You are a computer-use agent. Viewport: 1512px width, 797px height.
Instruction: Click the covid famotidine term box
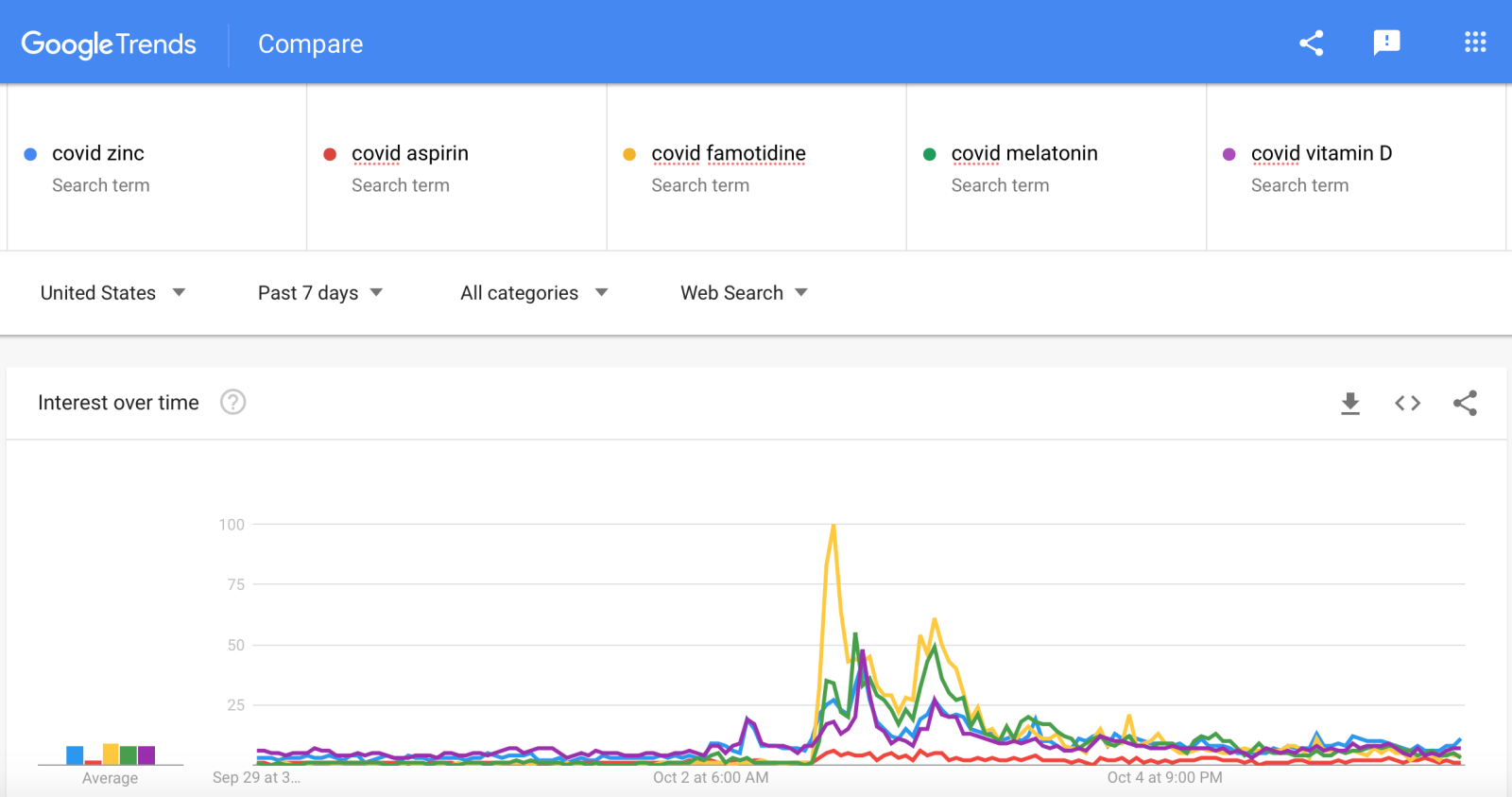coord(728,154)
